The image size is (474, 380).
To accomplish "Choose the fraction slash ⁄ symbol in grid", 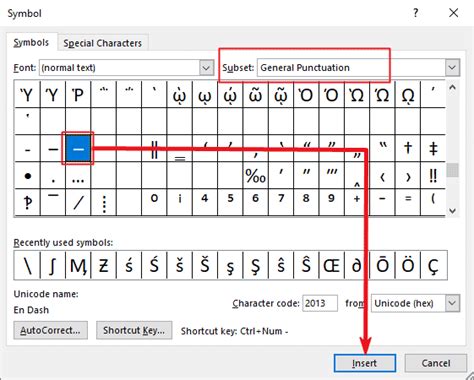I will (78, 202).
